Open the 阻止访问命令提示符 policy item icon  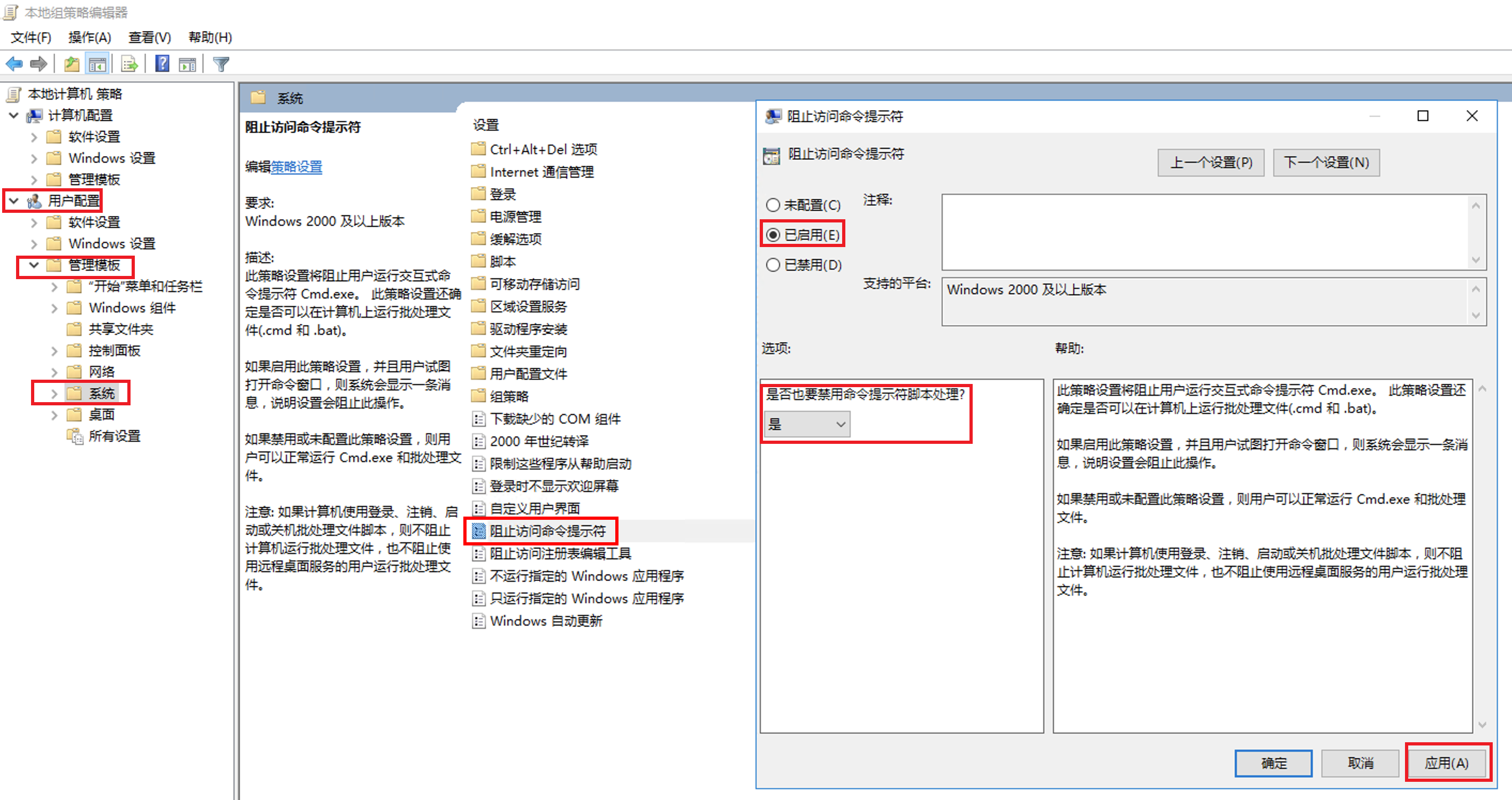point(479,532)
